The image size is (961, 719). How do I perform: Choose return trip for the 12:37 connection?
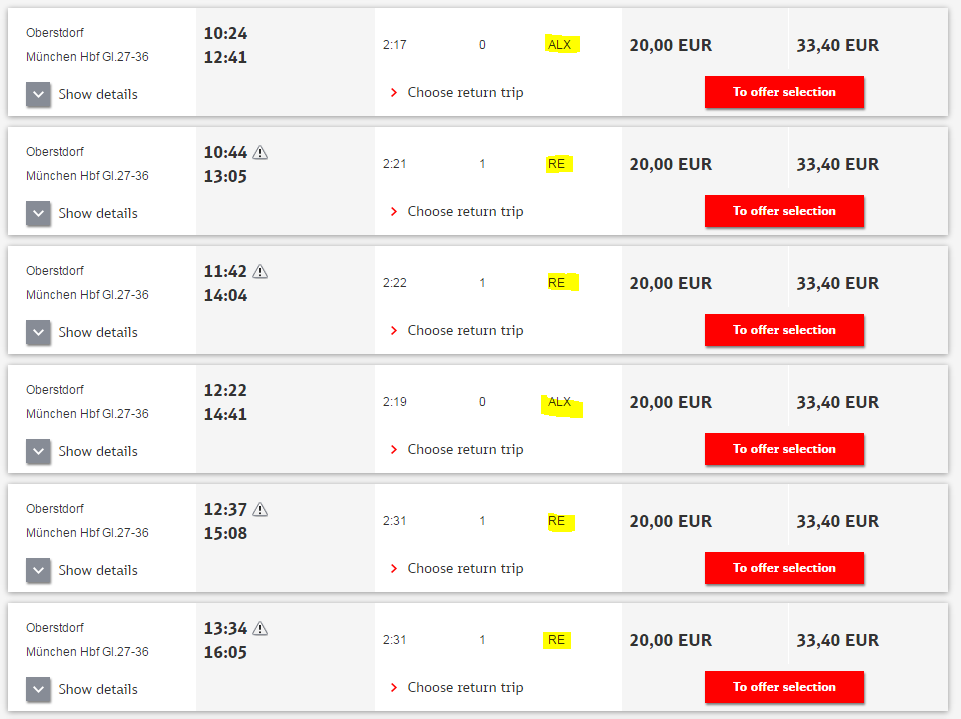[465, 568]
